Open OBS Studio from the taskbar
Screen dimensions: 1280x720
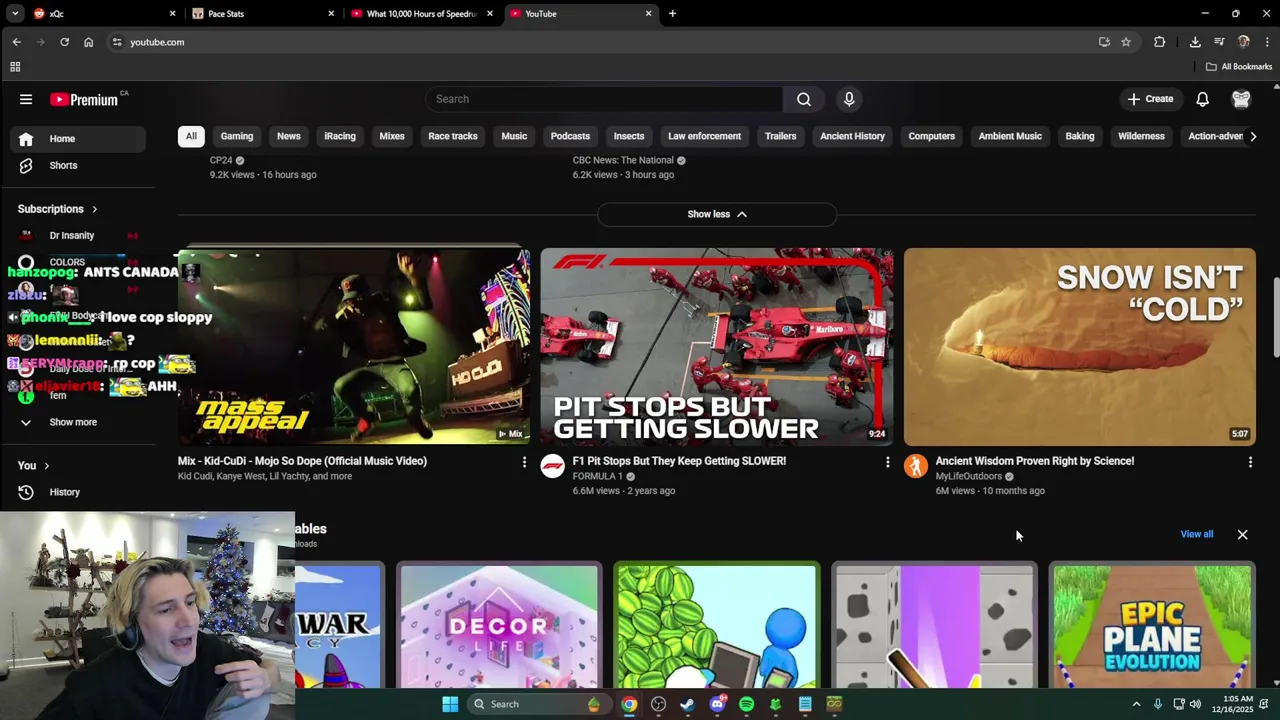tap(658, 704)
